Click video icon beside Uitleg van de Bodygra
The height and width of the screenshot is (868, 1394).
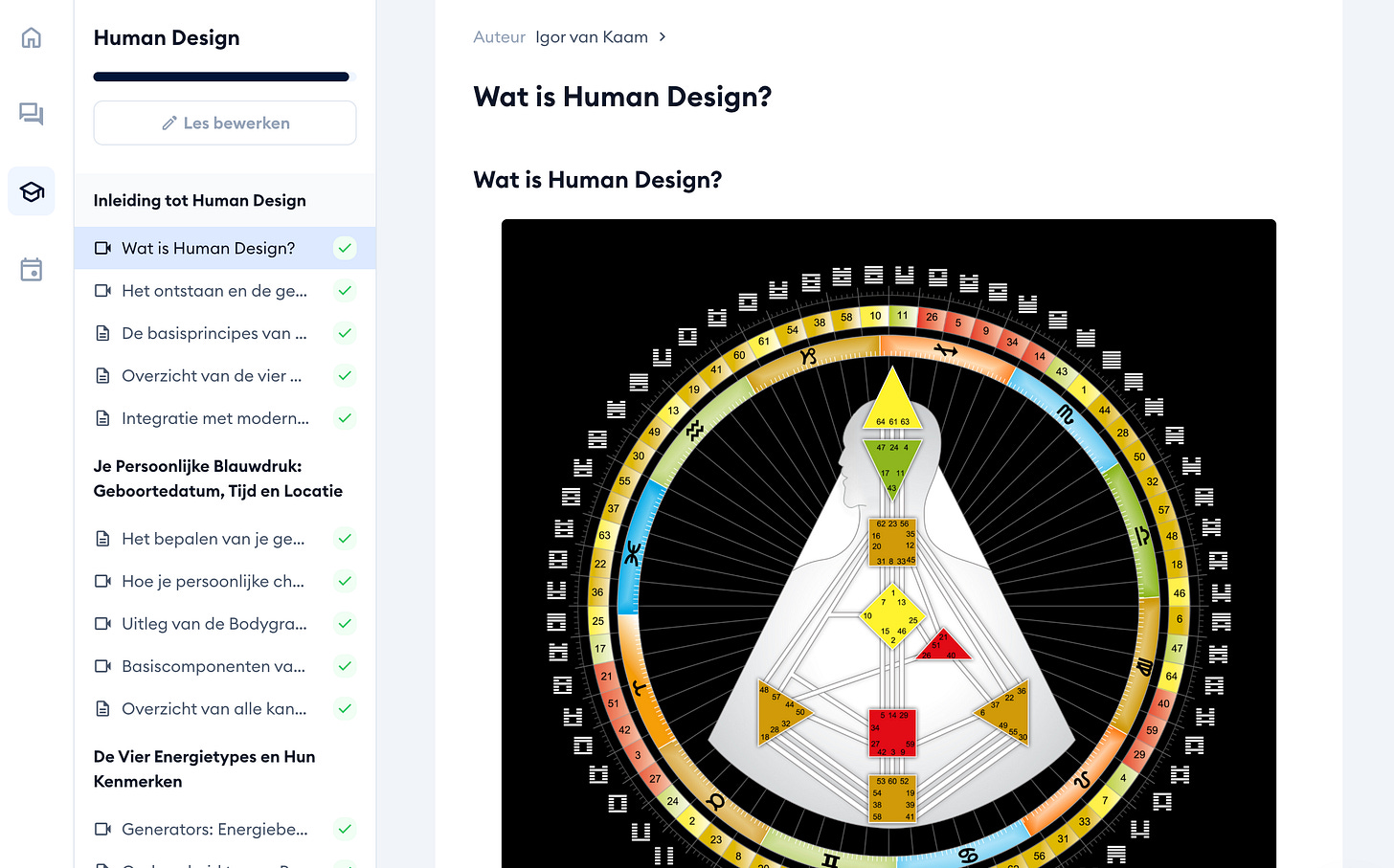pos(102,624)
